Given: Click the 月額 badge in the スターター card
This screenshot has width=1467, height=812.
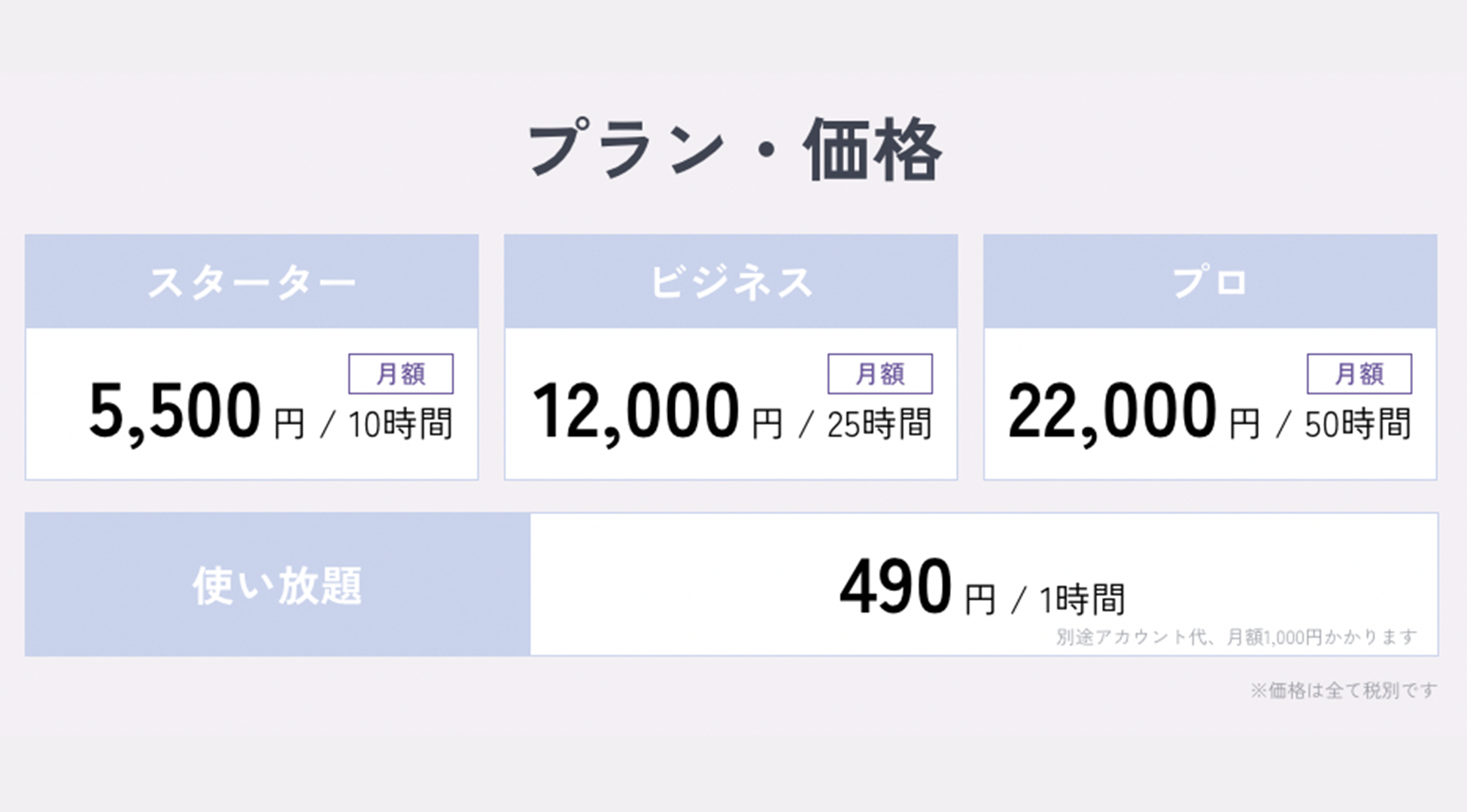Looking at the screenshot, I should tap(401, 374).
